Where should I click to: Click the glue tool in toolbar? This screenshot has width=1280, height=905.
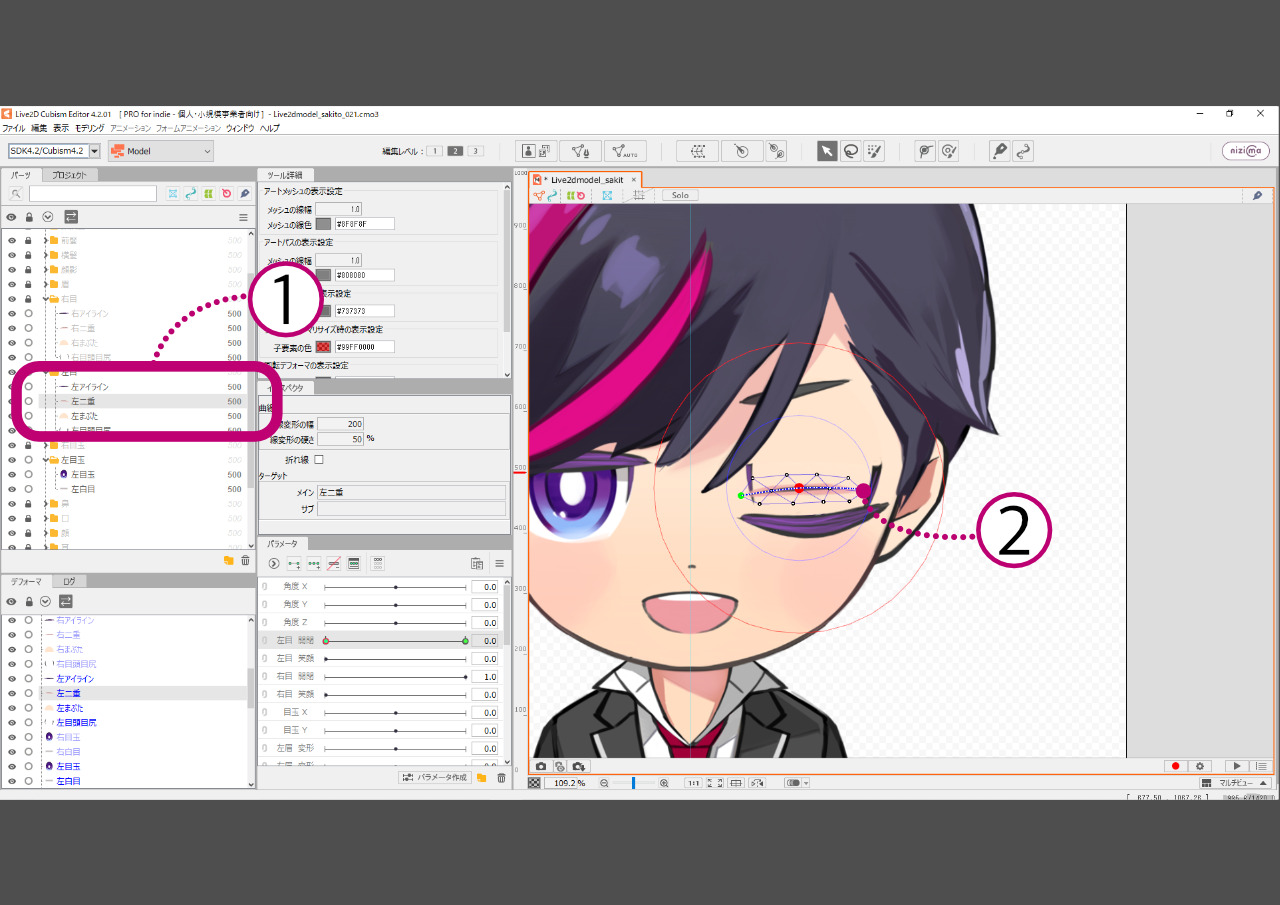pos(776,151)
